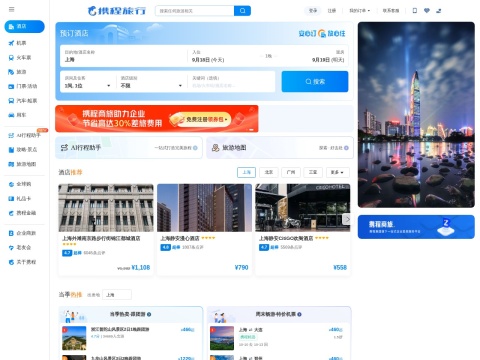The height and width of the screenshot is (360, 480).
Task: Click the heart icon in header
Action: 427,11
